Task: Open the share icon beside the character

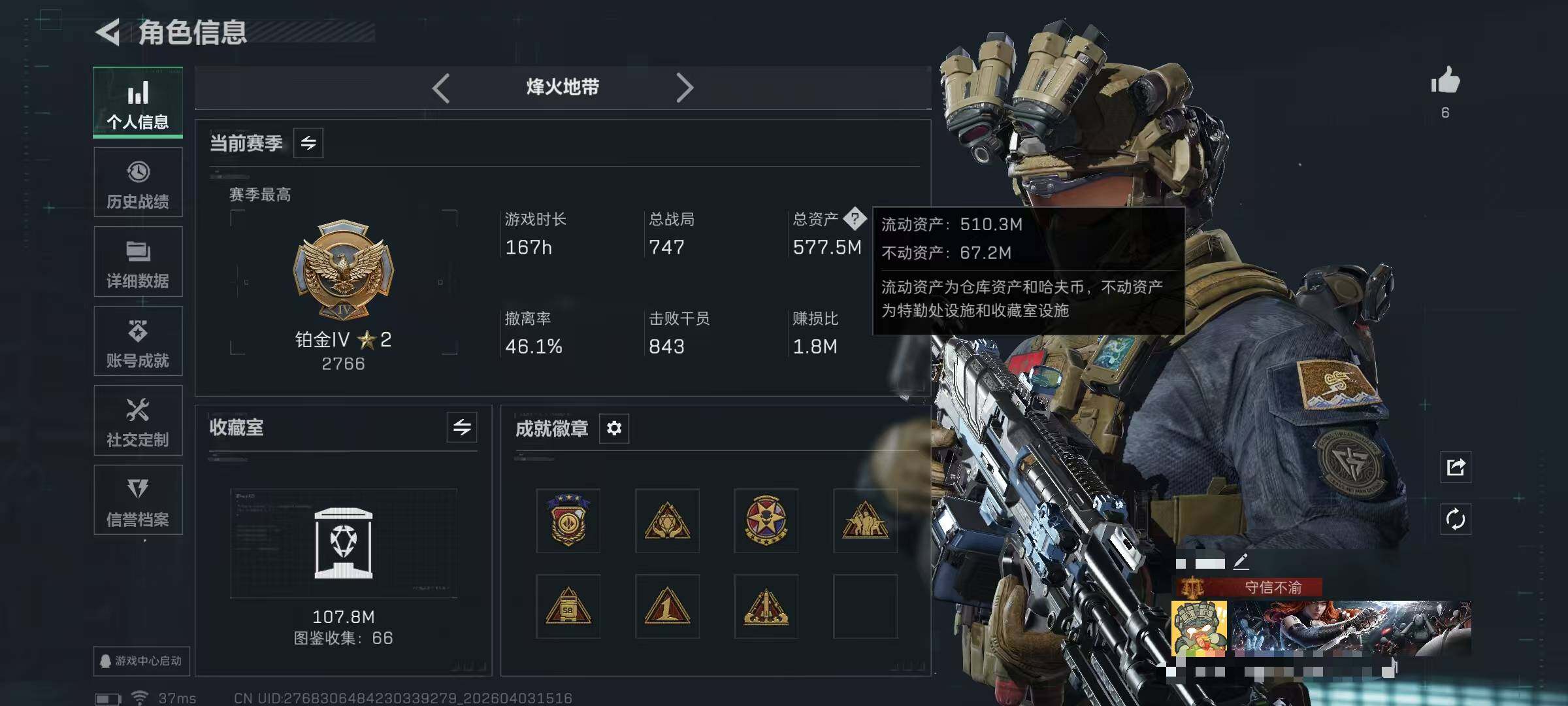Action: pos(1456,467)
